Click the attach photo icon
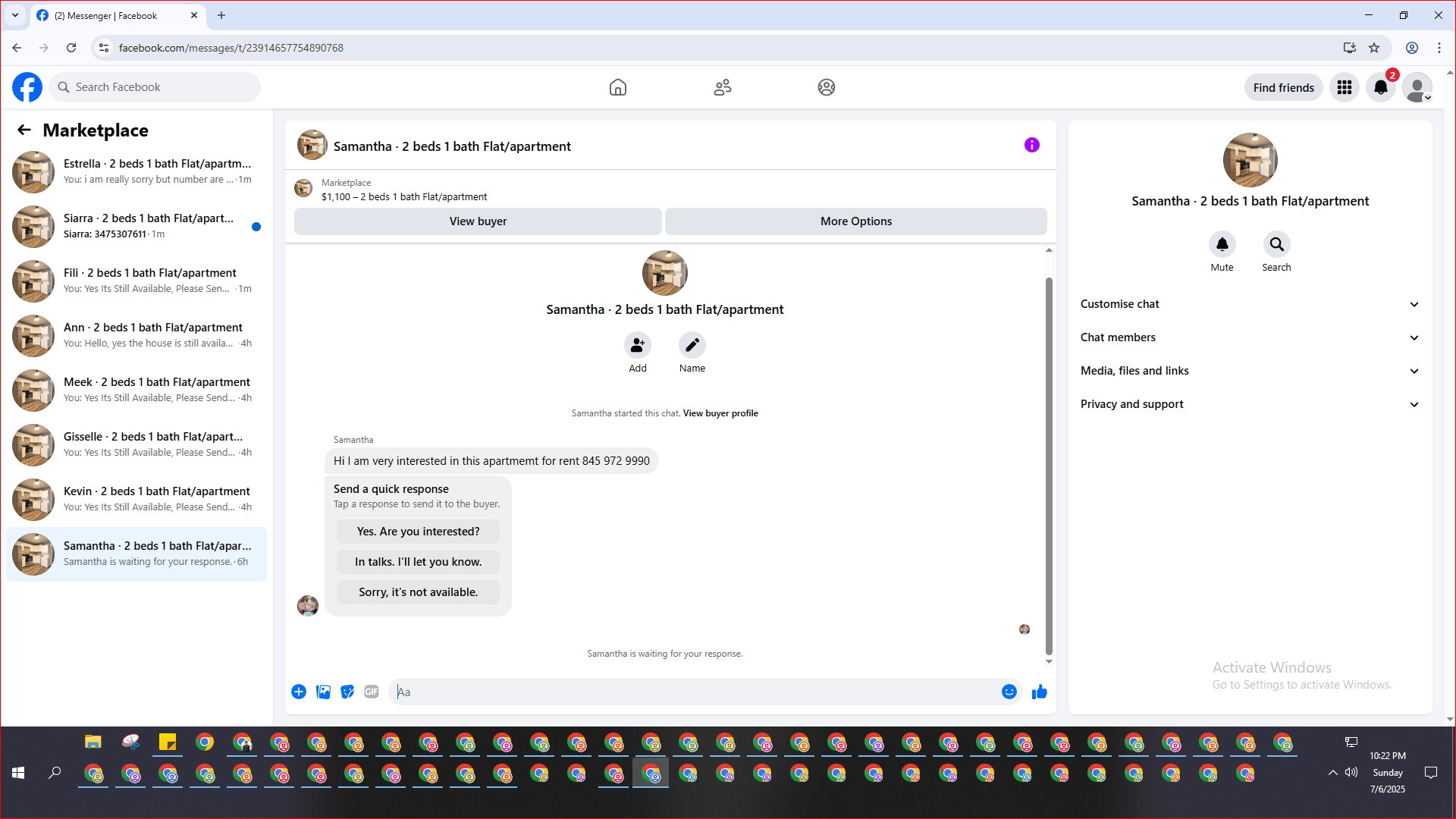This screenshot has height=819, width=1456. click(323, 692)
